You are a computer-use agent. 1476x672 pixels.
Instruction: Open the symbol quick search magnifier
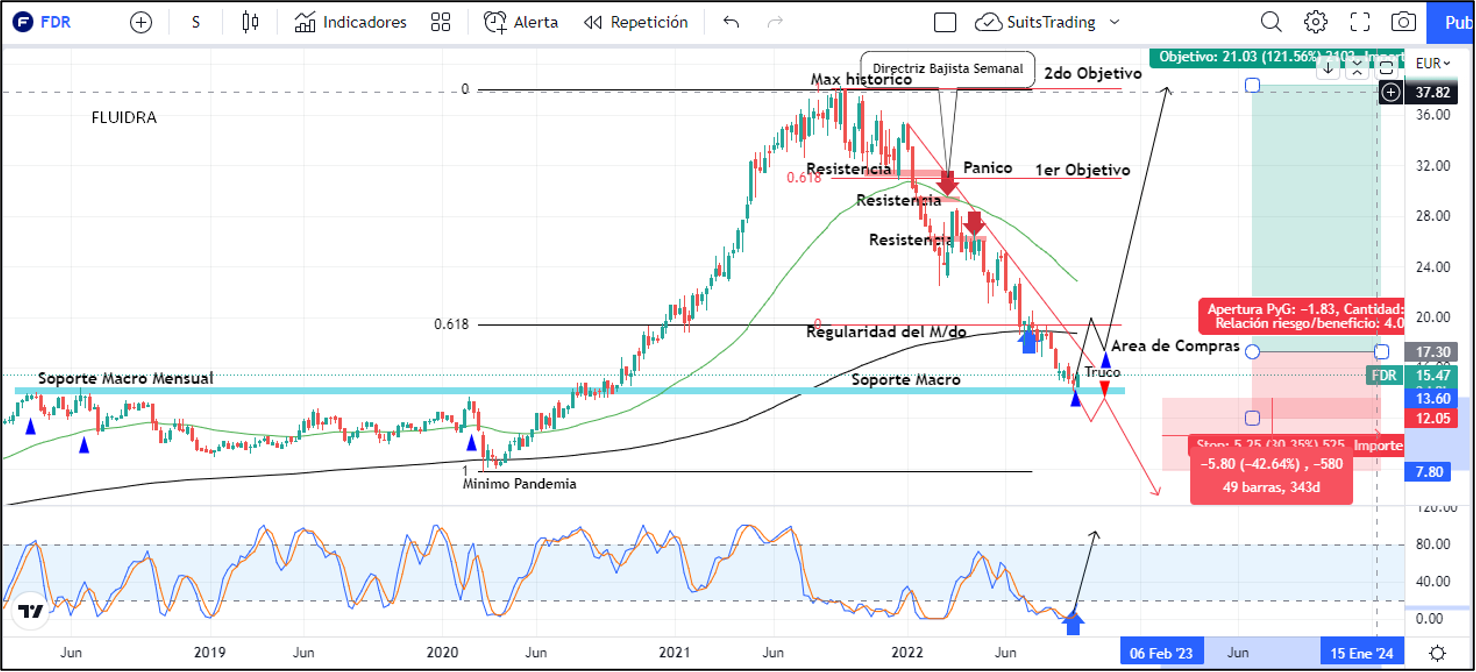(x=1270, y=22)
